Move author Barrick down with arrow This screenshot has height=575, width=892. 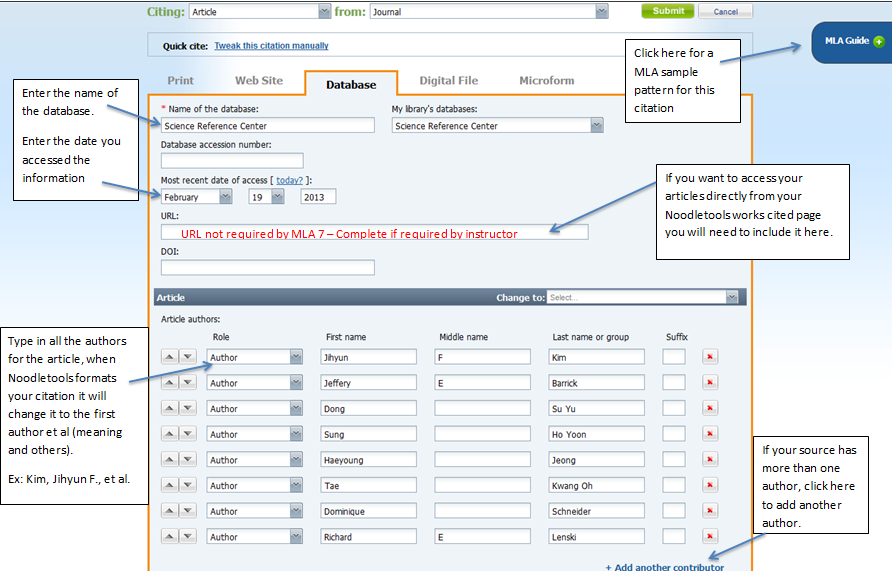click(188, 383)
